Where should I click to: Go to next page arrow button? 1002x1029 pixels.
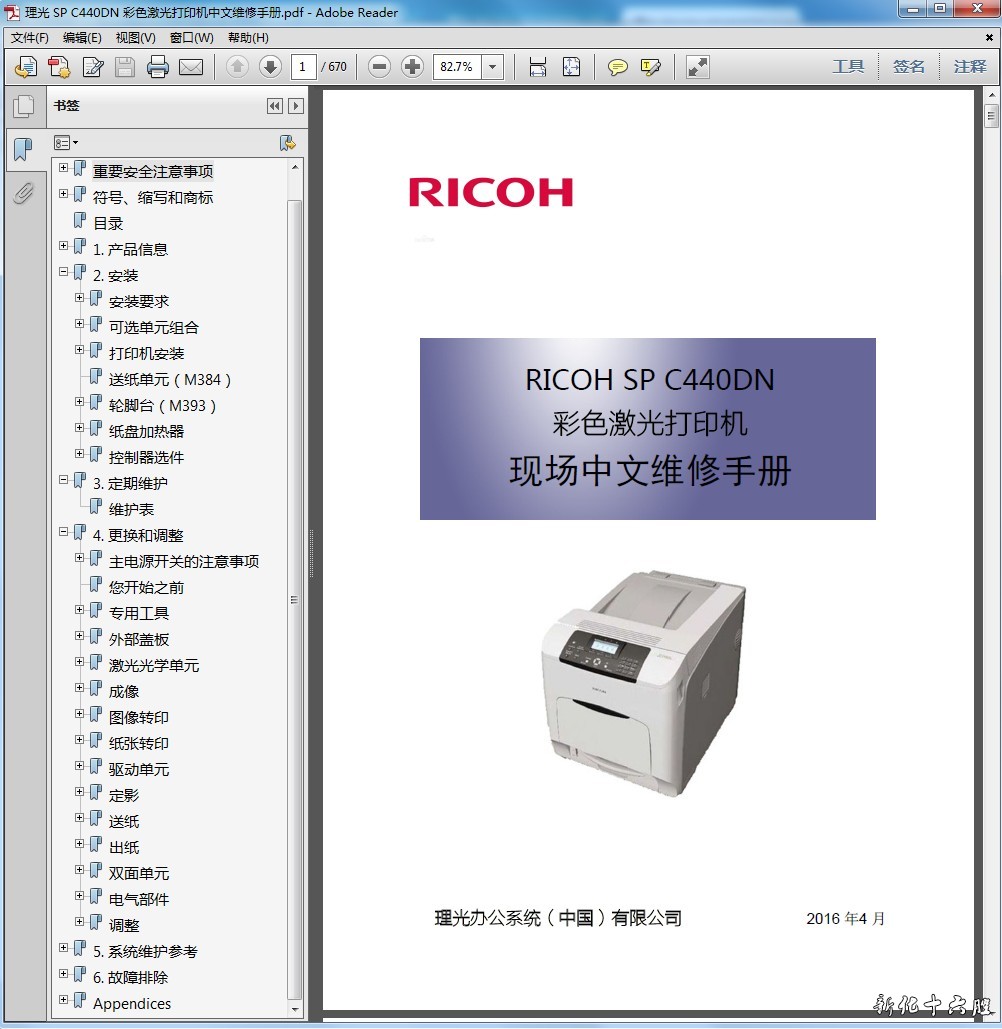pos(270,67)
